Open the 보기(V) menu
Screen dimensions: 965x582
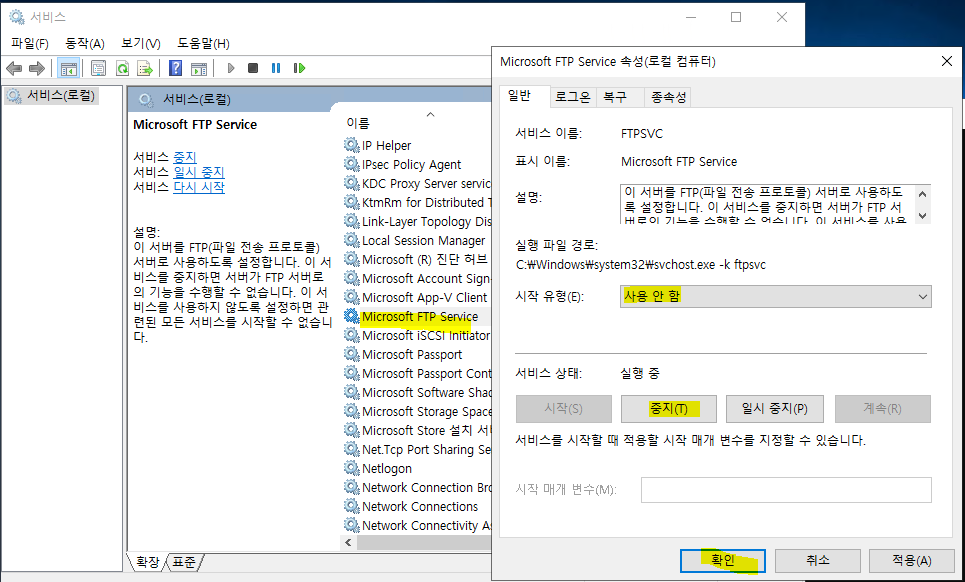(141, 44)
